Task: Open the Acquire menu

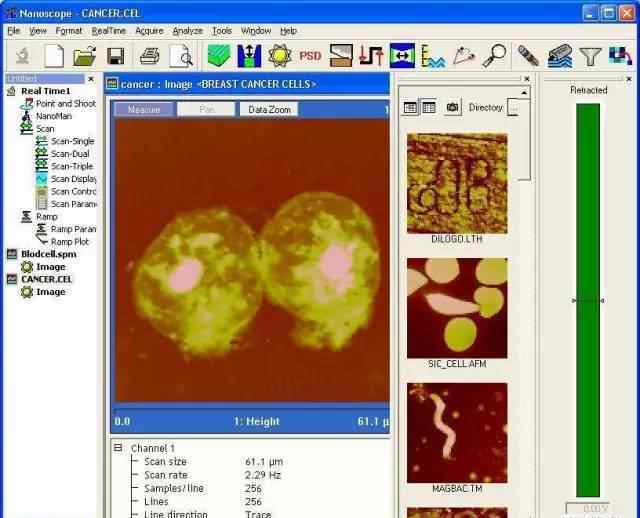Action: tap(149, 31)
